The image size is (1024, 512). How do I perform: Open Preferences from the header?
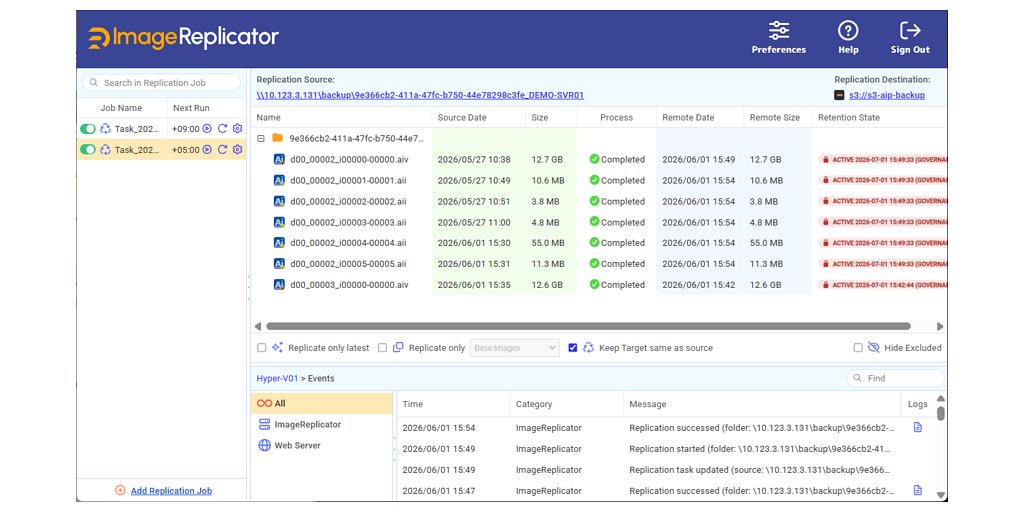click(778, 38)
